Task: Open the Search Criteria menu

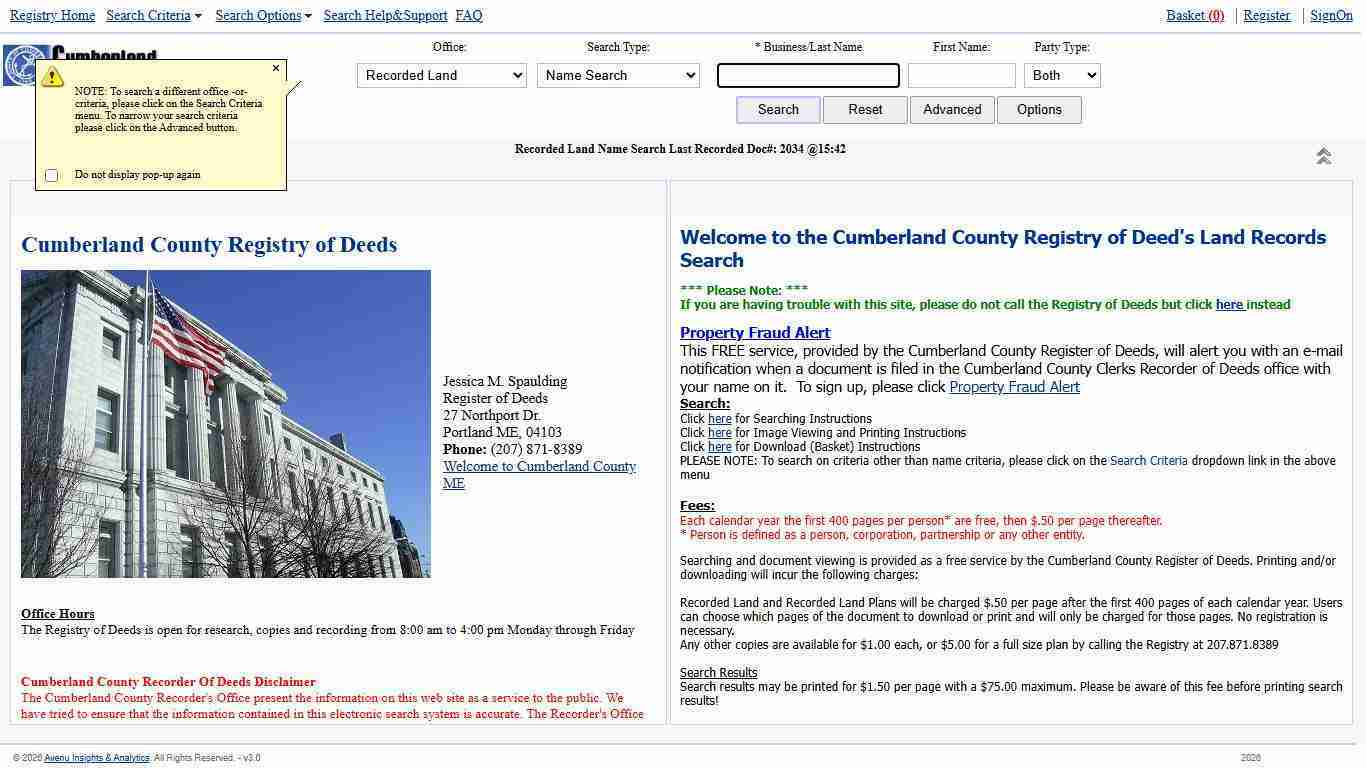Action: [153, 15]
